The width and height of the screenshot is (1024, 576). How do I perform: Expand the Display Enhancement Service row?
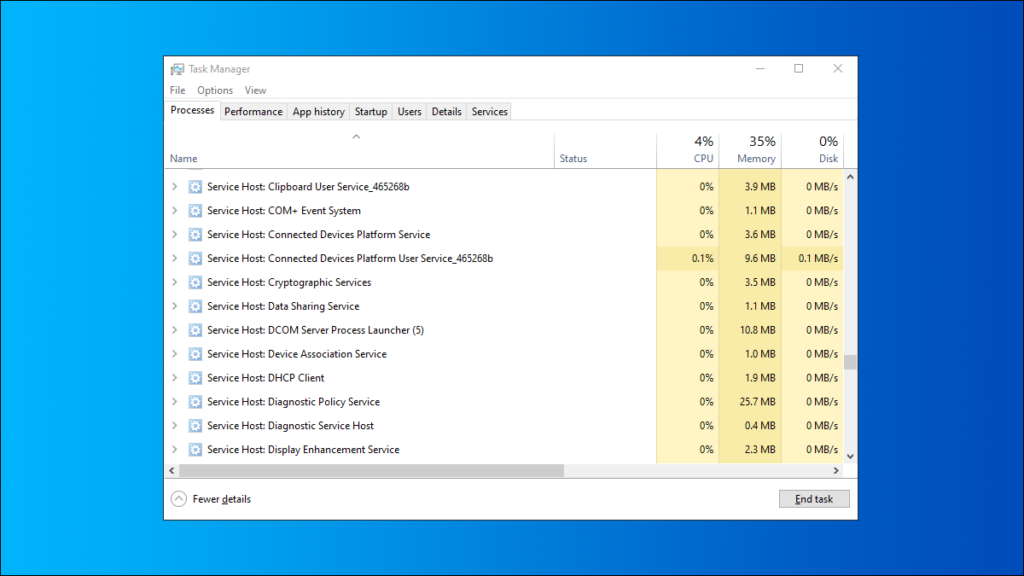[174, 449]
